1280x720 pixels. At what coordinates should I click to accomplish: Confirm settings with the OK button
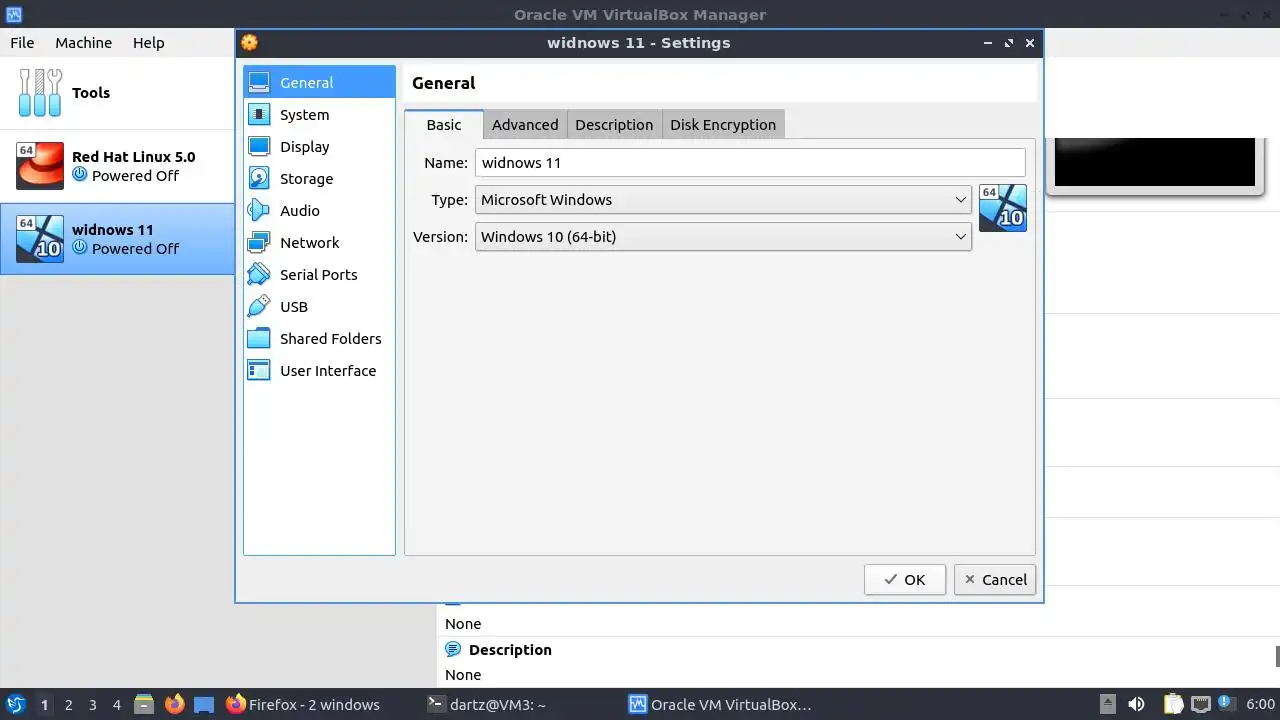click(905, 580)
